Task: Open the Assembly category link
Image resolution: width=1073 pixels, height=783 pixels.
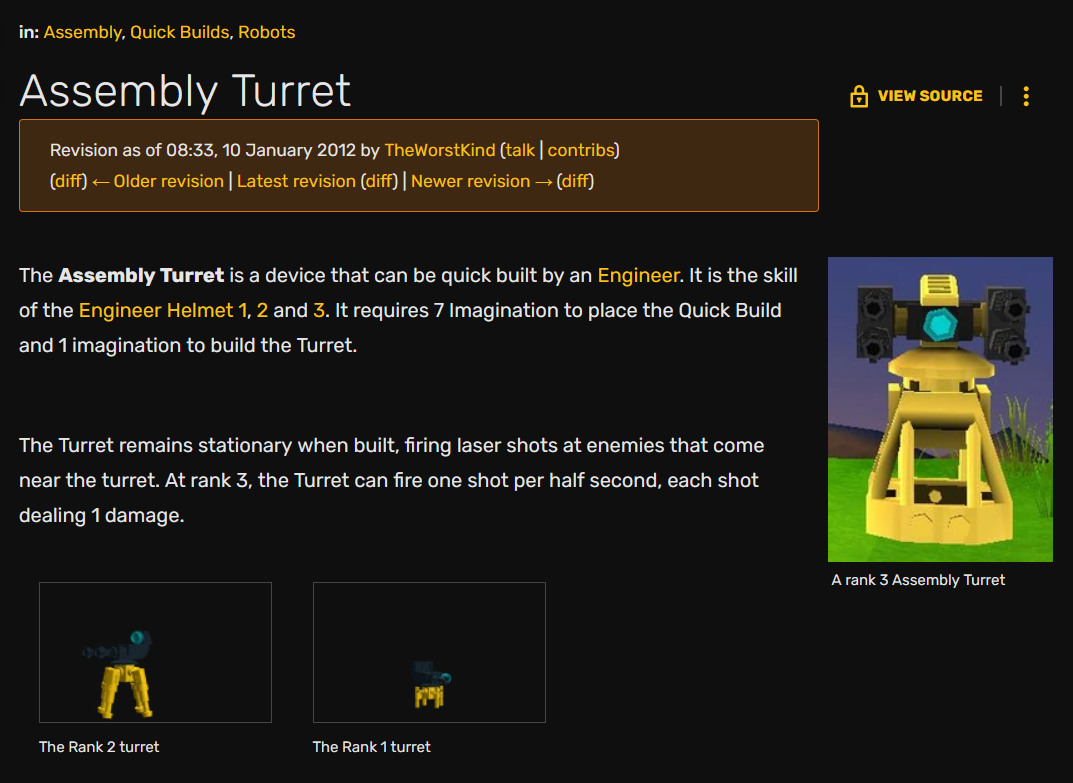Action: 83,32
